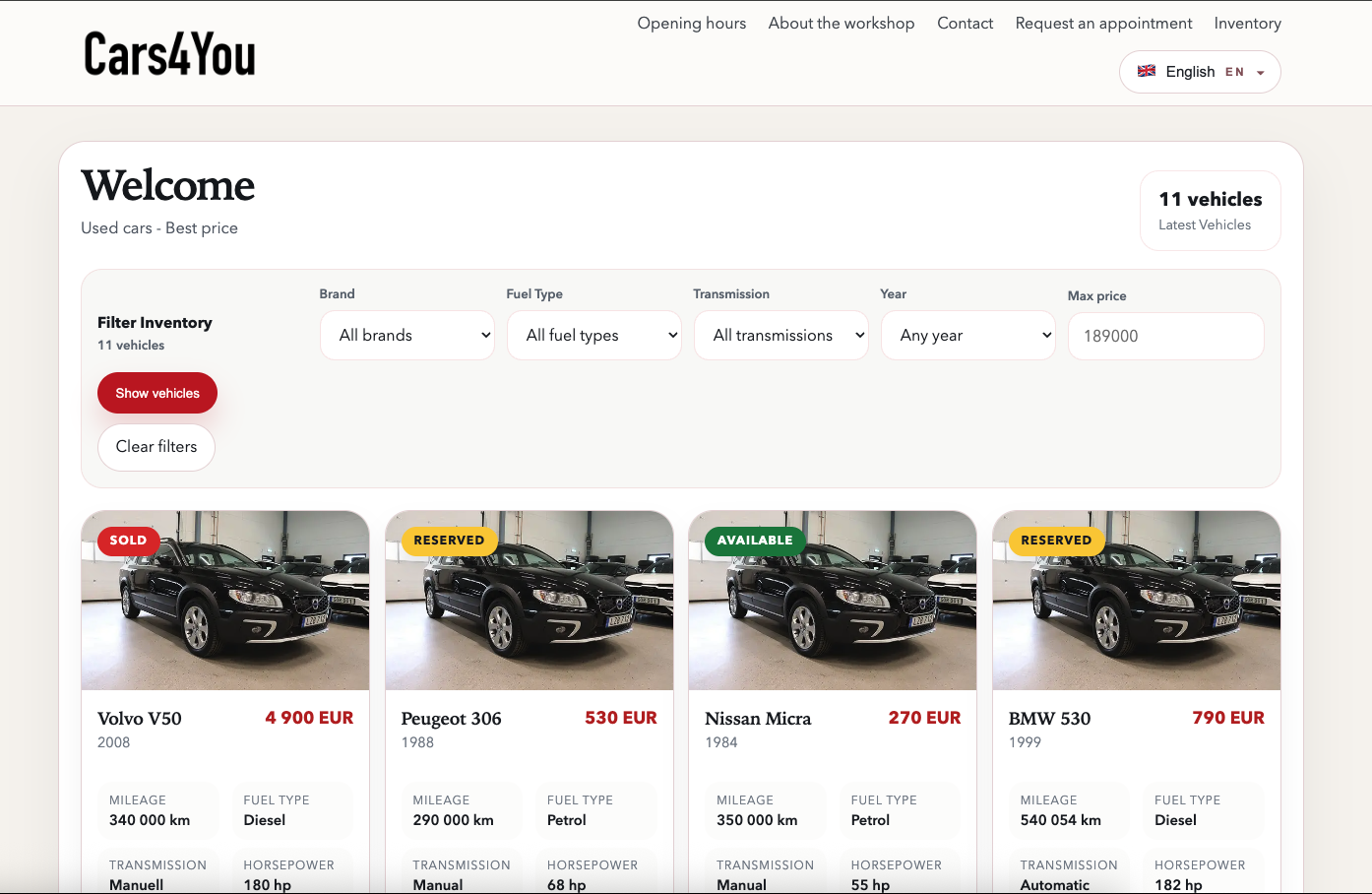The height and width of the screenshot is (894, 1372).
Task: Open the Nissan Micra listing title
Action: click(x=758, y=719)
